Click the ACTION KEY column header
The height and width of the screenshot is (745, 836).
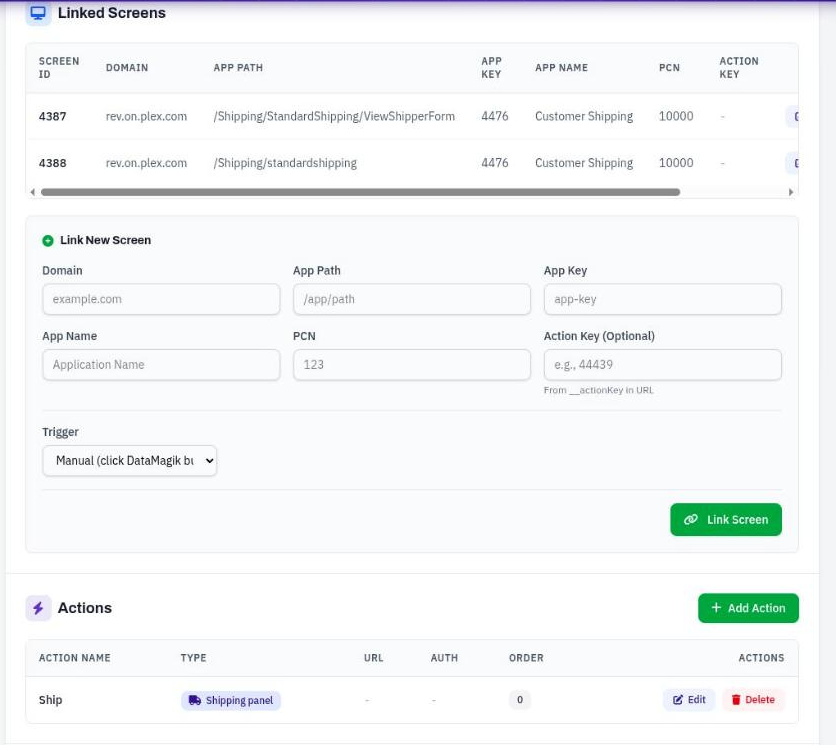738,68
